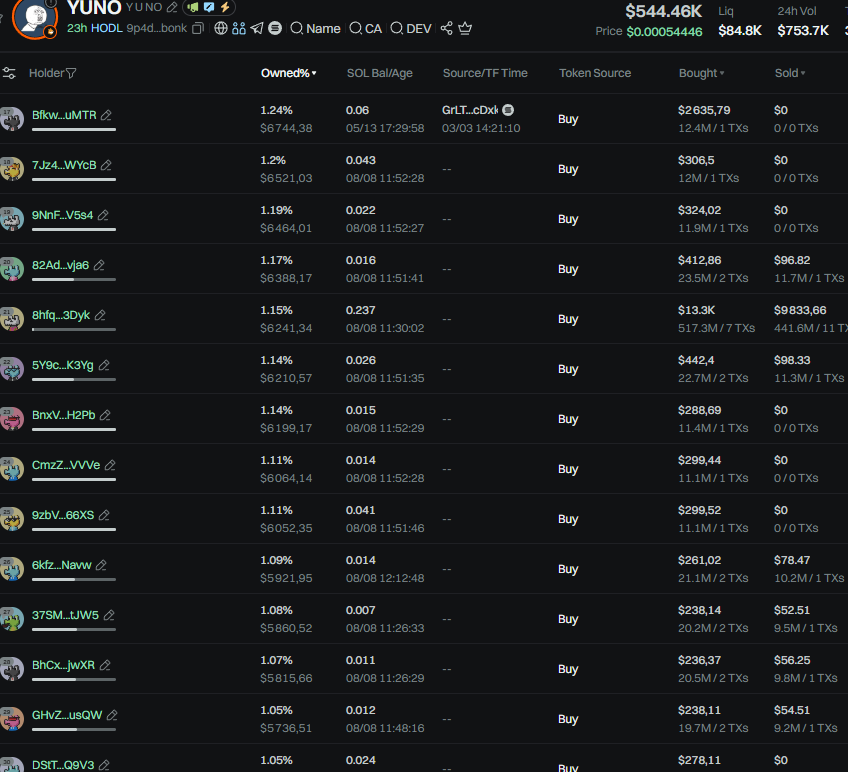This screenshot has width=848, height=772.
Task: Open holder Bfkw...uMTR
Action: tap(64, 115)
